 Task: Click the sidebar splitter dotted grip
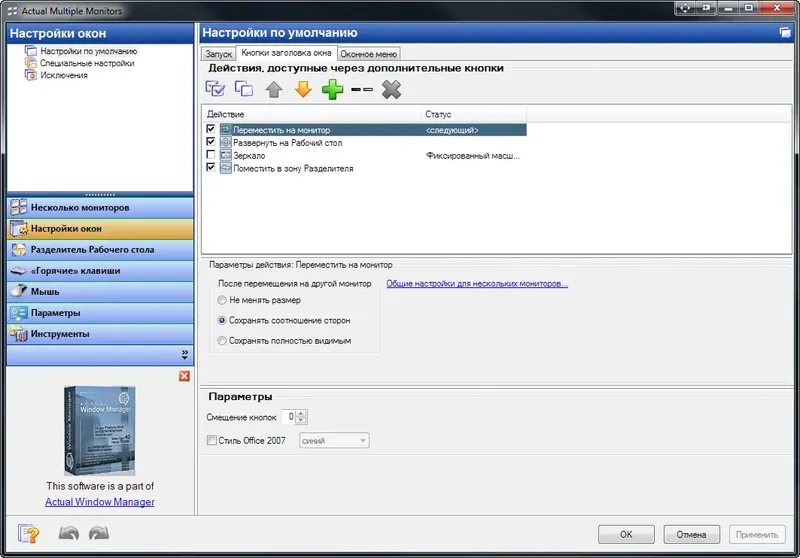point(100,194)
